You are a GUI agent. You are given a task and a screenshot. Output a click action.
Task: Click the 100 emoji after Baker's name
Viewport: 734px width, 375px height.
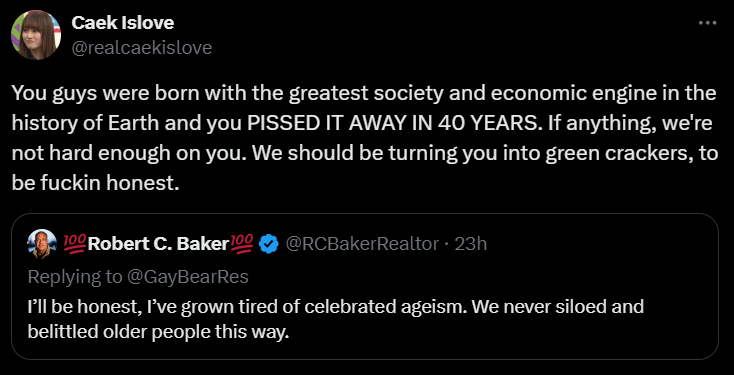[242, 243]
